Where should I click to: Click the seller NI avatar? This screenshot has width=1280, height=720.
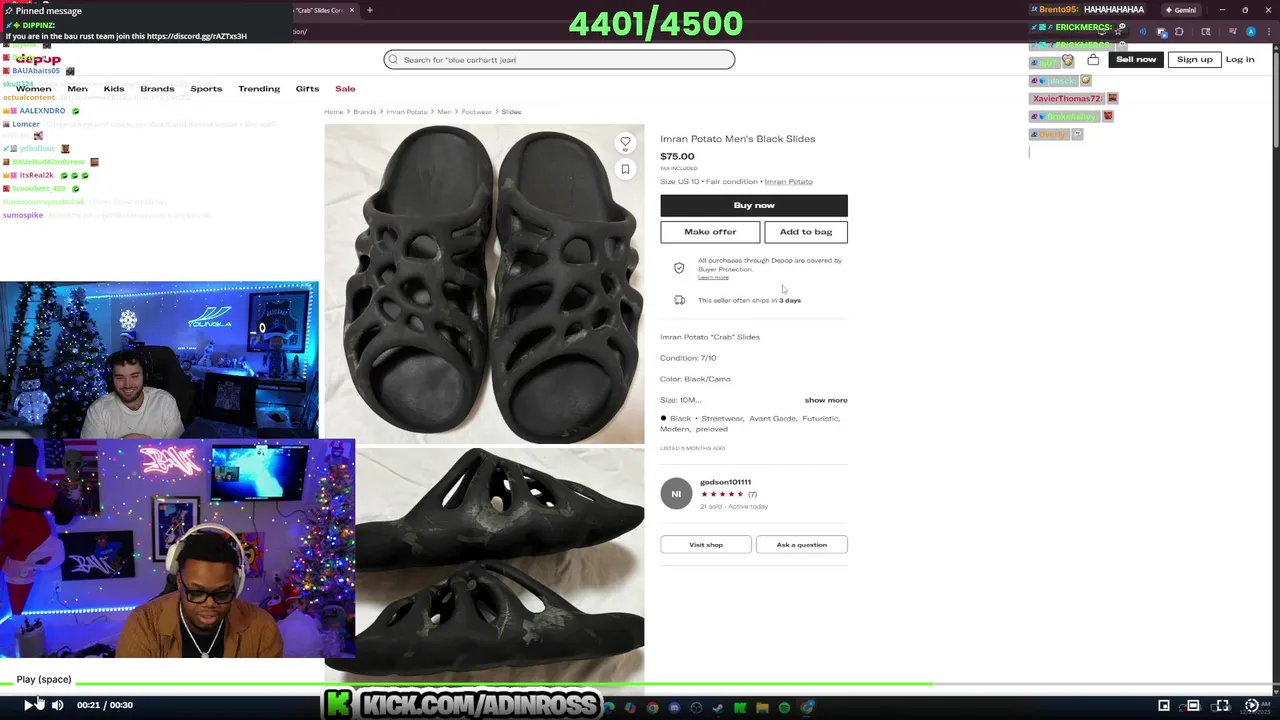click(676, 494)
